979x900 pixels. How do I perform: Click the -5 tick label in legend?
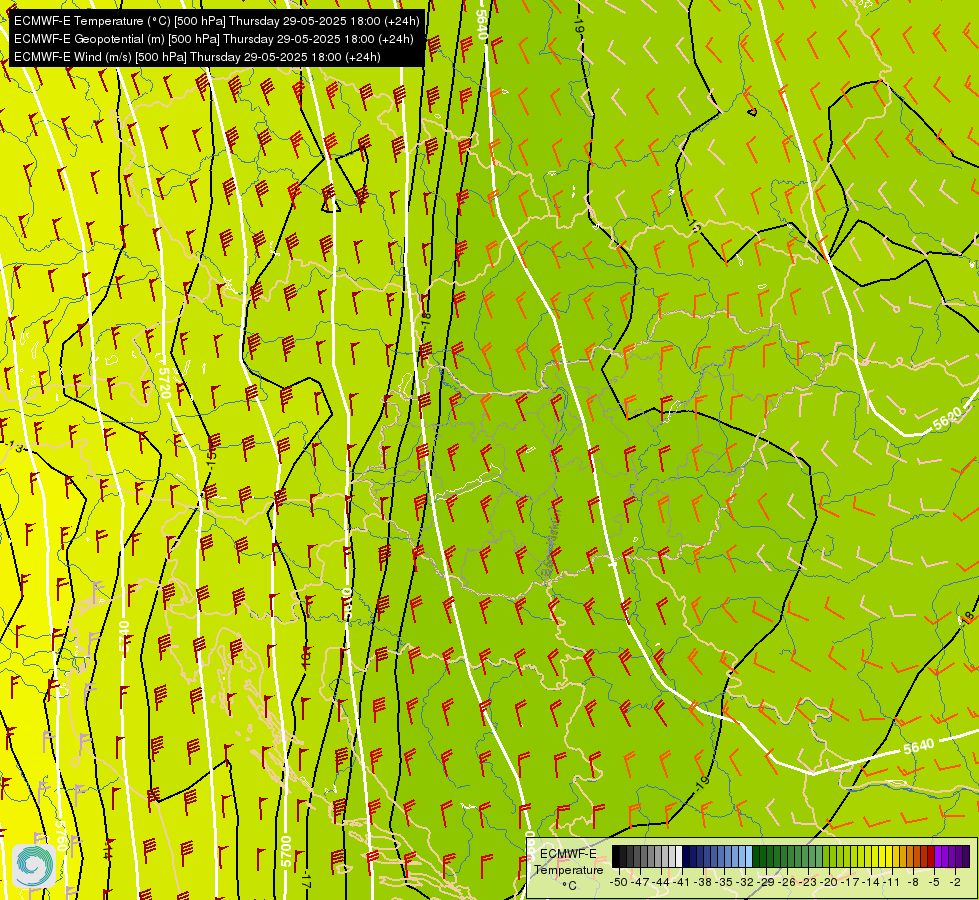point(934,882)
